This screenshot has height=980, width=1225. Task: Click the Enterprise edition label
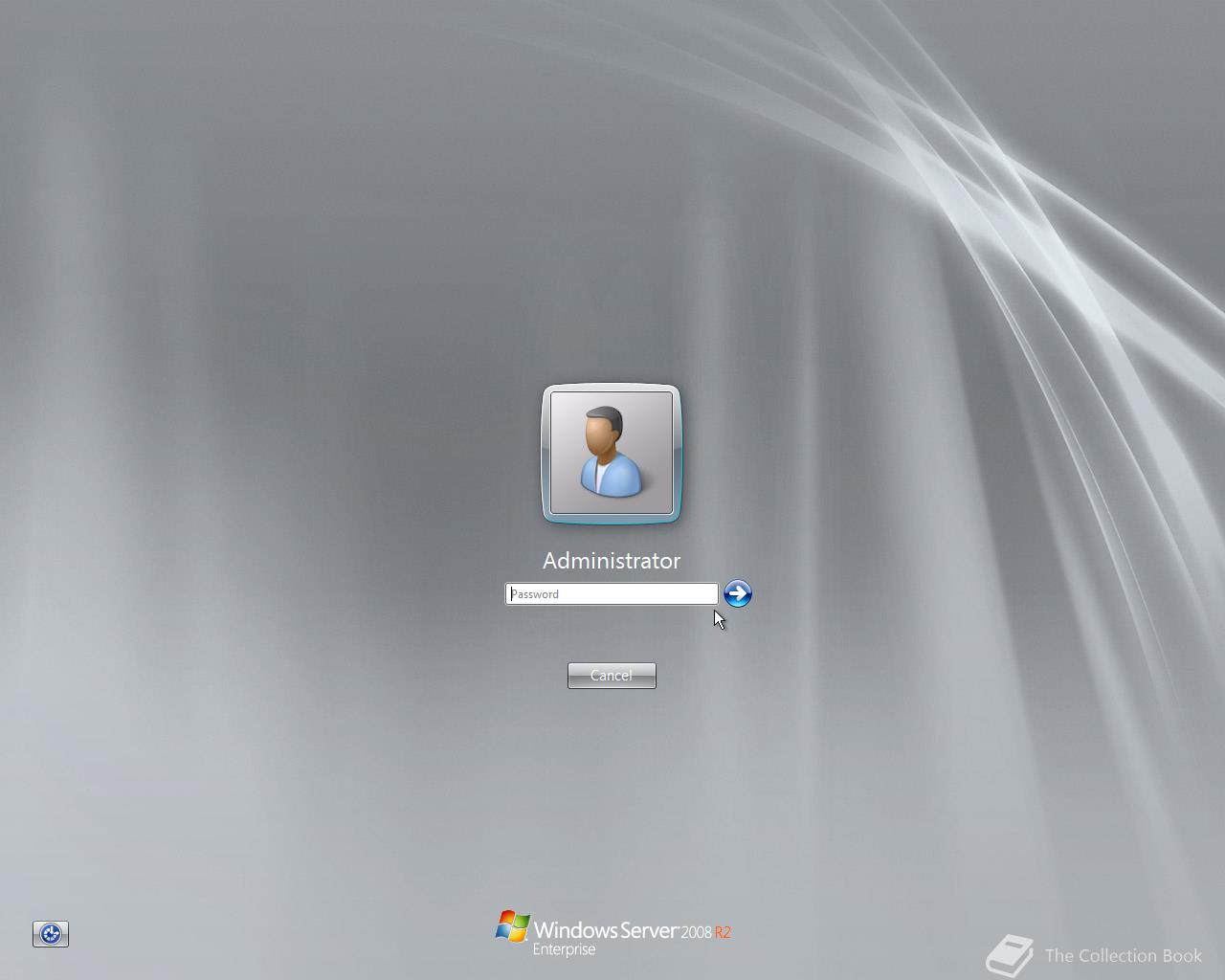(x=566, y=949)
